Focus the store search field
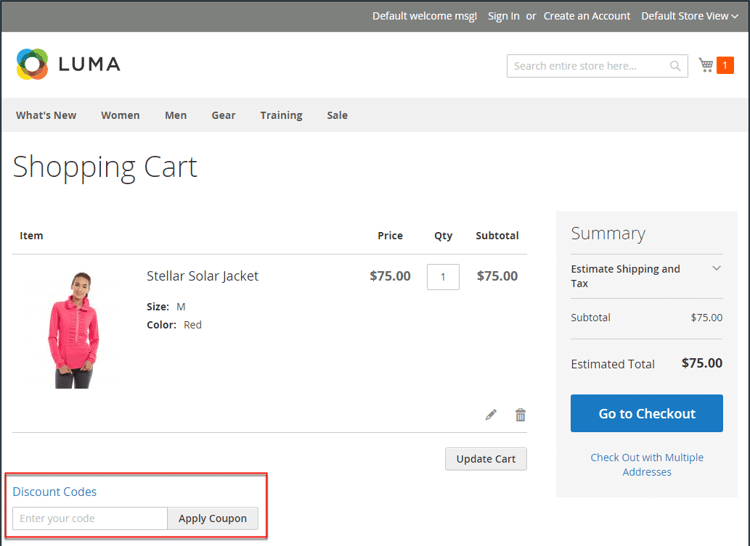 point(597,66)
